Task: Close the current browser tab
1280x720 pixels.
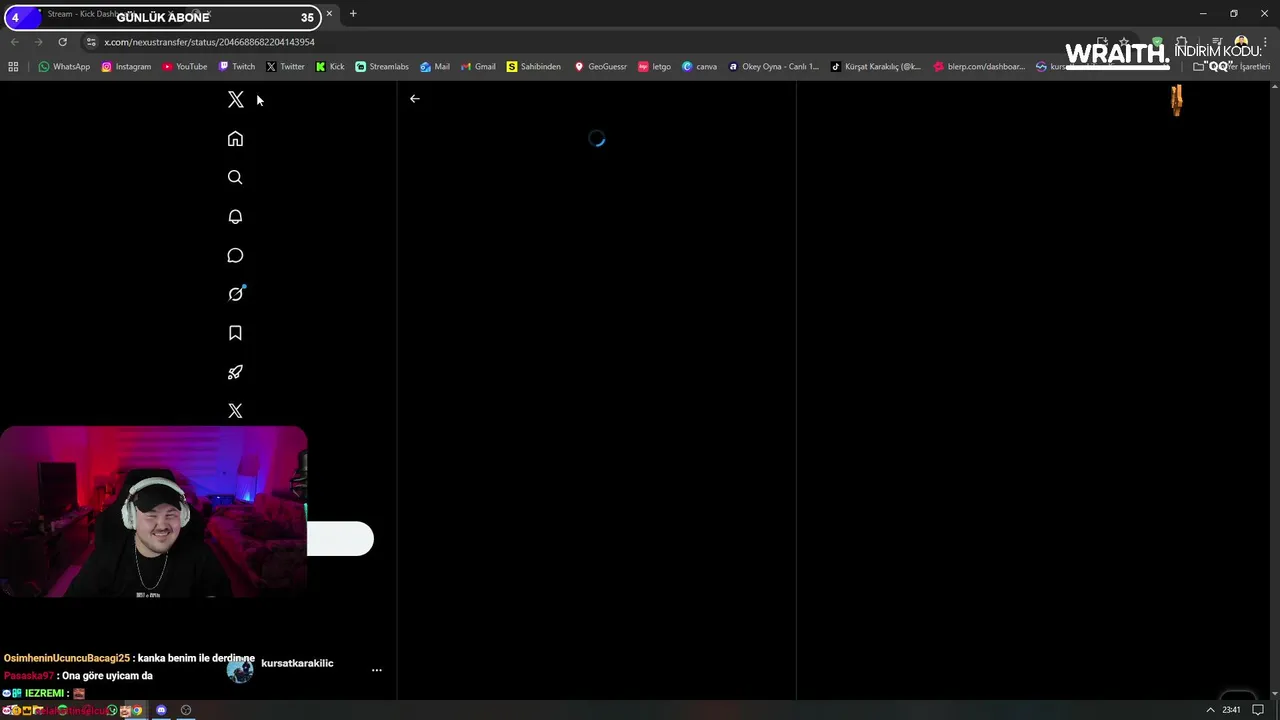Action: coord(329,14)
